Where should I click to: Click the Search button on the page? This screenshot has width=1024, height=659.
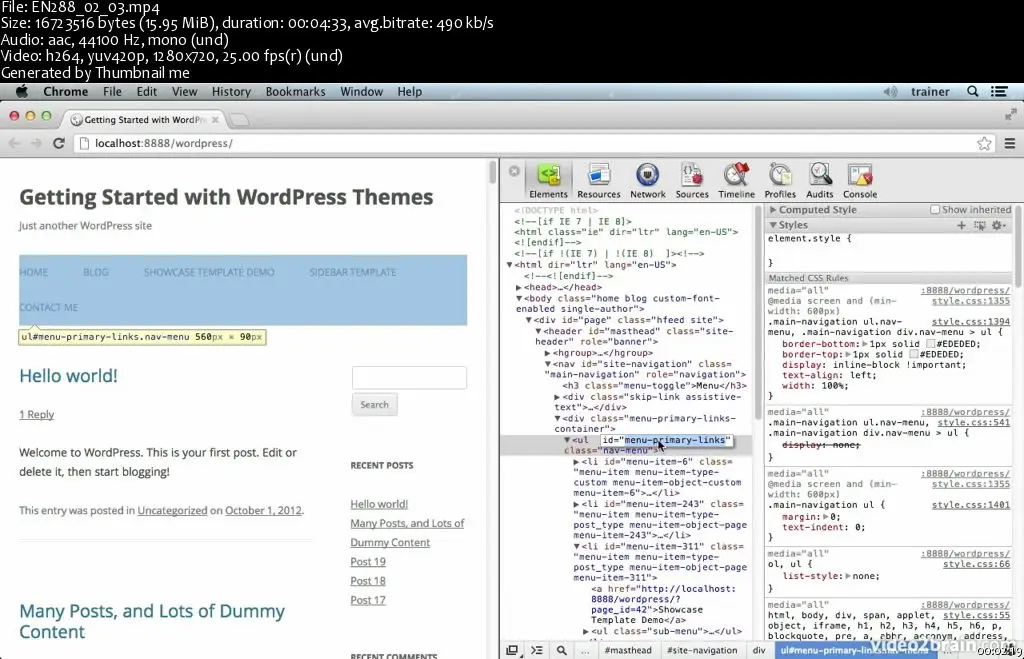[374, 405]
